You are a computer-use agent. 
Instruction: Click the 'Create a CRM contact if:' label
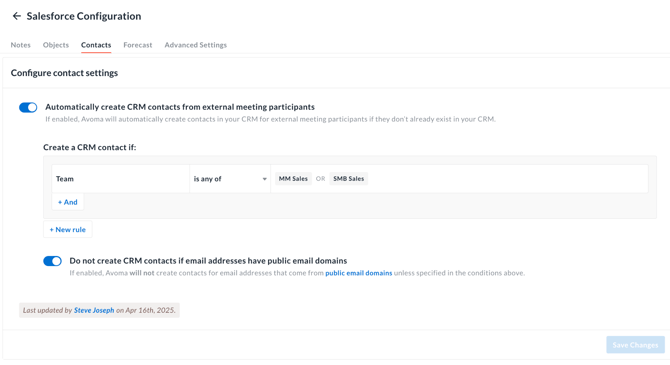[x=90, y=147]
